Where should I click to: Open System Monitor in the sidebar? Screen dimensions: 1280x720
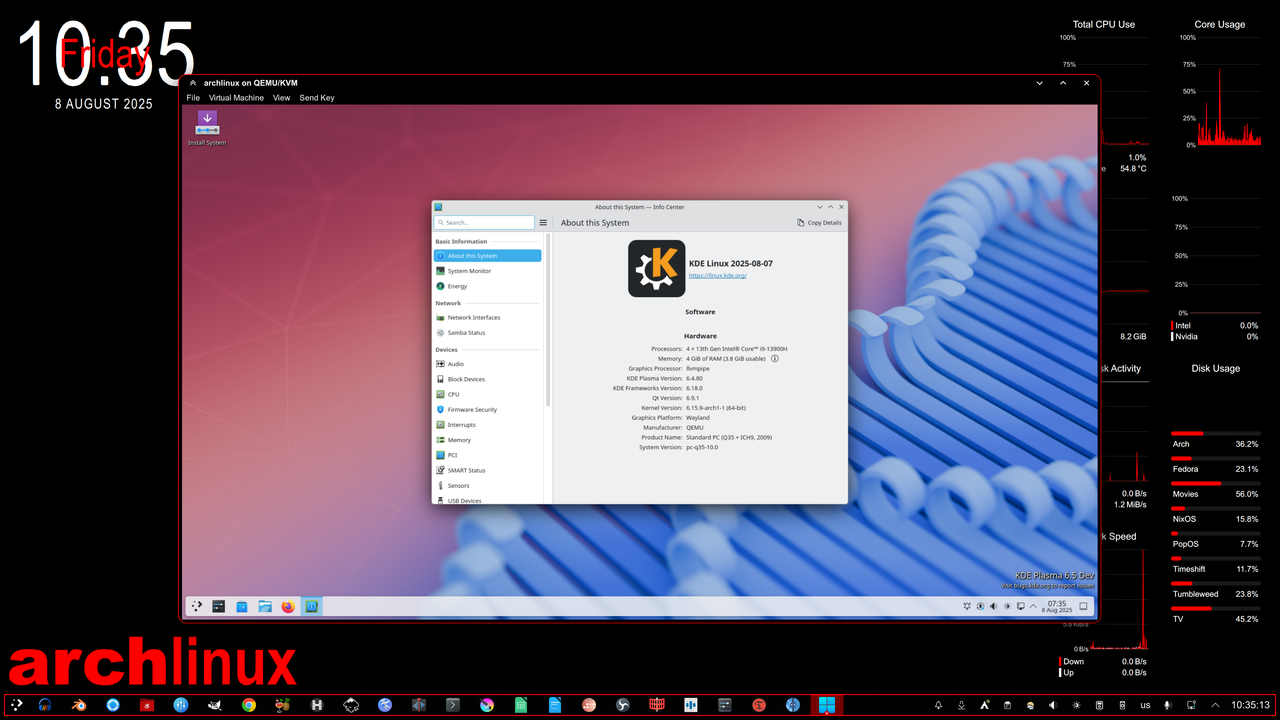coord(488,271)
